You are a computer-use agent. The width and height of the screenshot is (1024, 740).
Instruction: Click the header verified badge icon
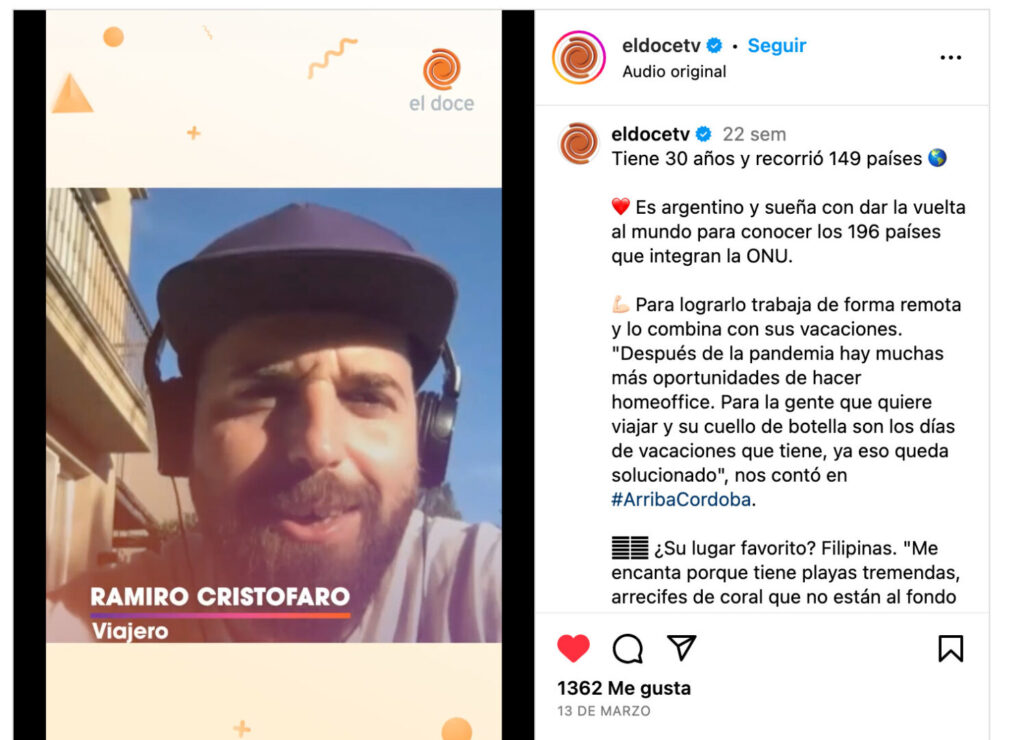coord(714,45)
